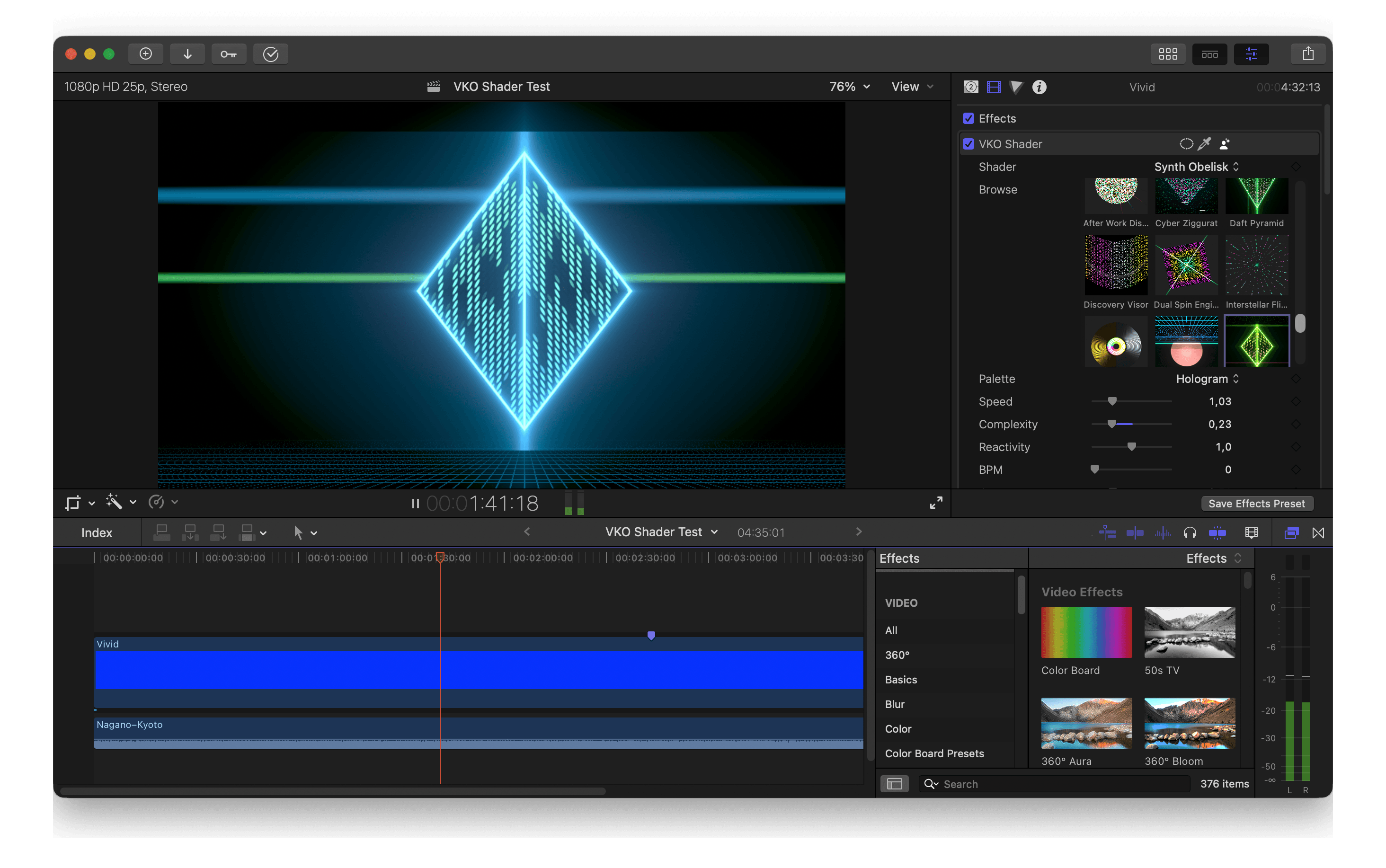This screenshot has height=868, width=1386.
Task: Click the Reactivity slider handle
Action: click(x=1131, y=447)
